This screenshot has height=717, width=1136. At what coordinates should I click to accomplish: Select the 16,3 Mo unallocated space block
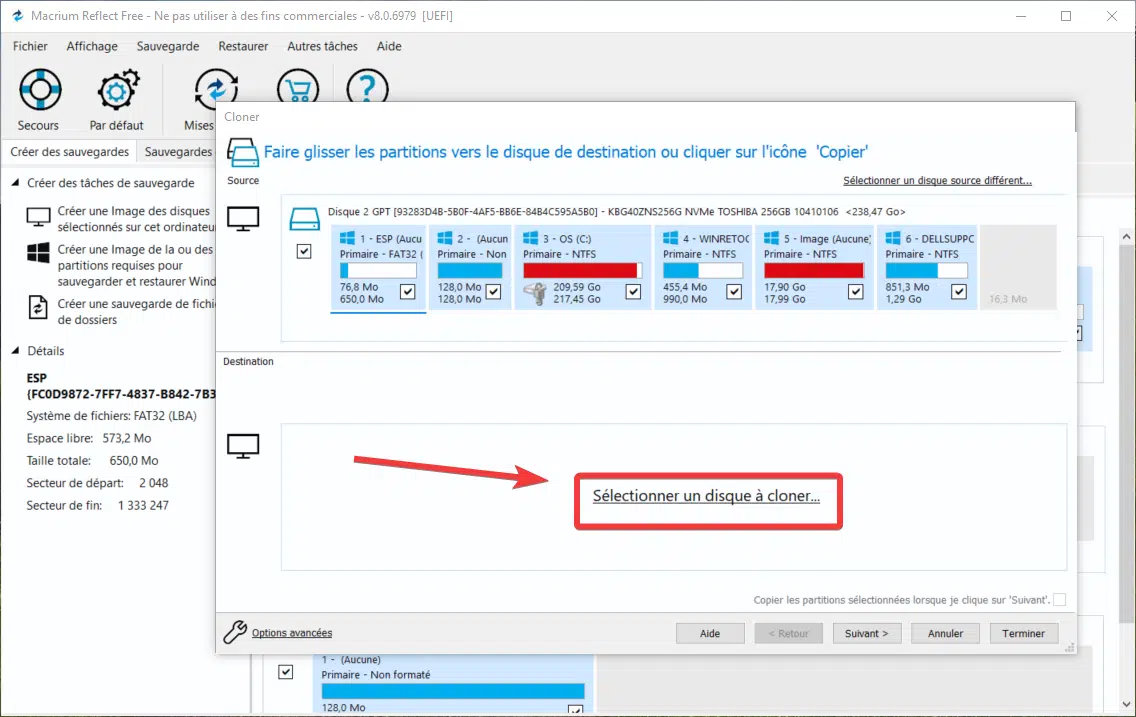tap(1018, 267)
